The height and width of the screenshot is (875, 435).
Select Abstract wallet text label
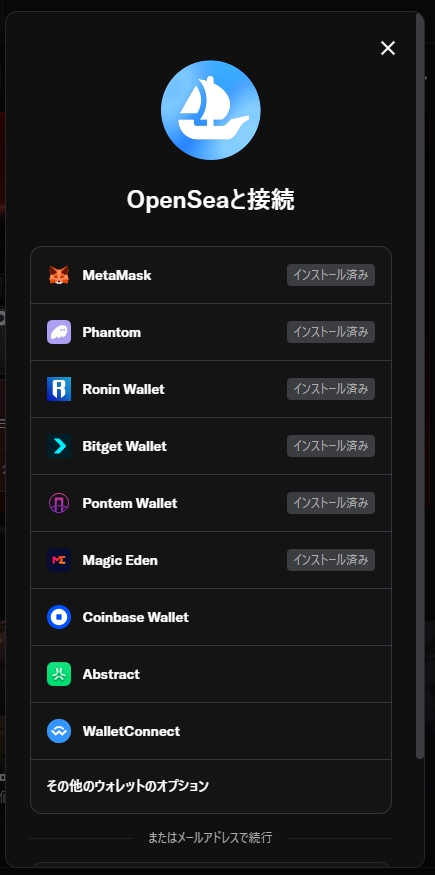click(x=111, y=674)
